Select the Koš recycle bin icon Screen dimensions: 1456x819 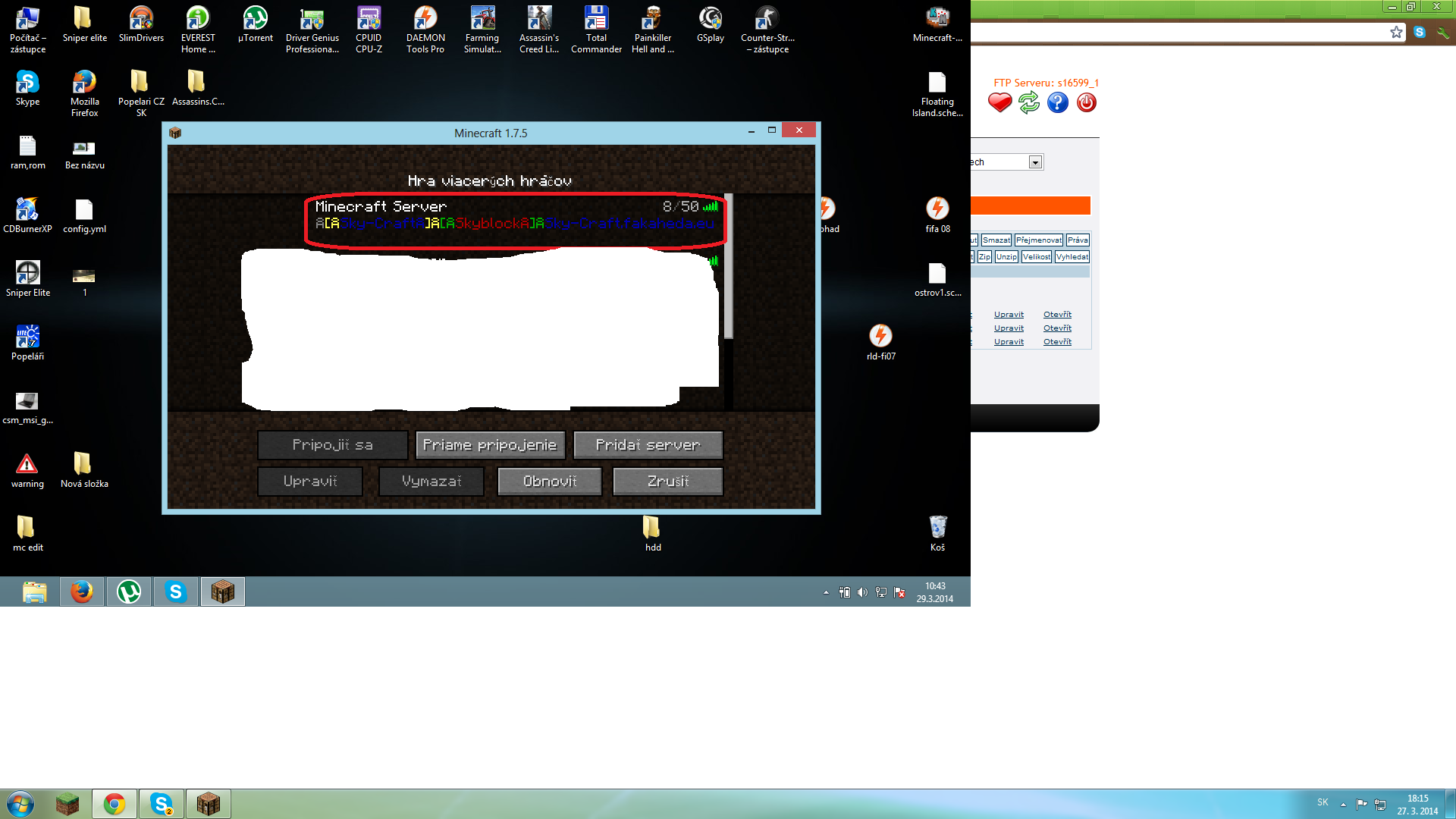pyautogui.click(x=938, y=534)
